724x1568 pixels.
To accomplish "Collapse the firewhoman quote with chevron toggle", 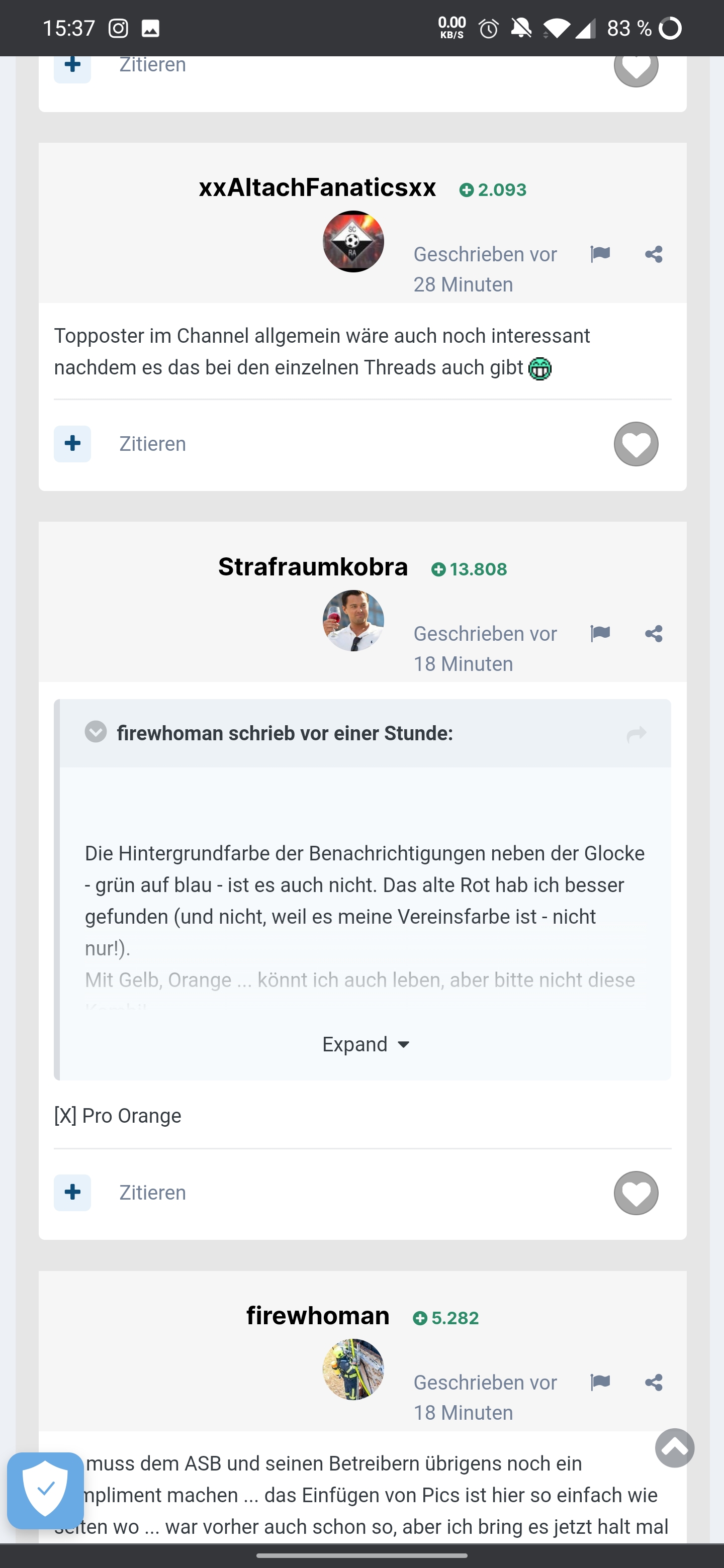I will (96, 732).
